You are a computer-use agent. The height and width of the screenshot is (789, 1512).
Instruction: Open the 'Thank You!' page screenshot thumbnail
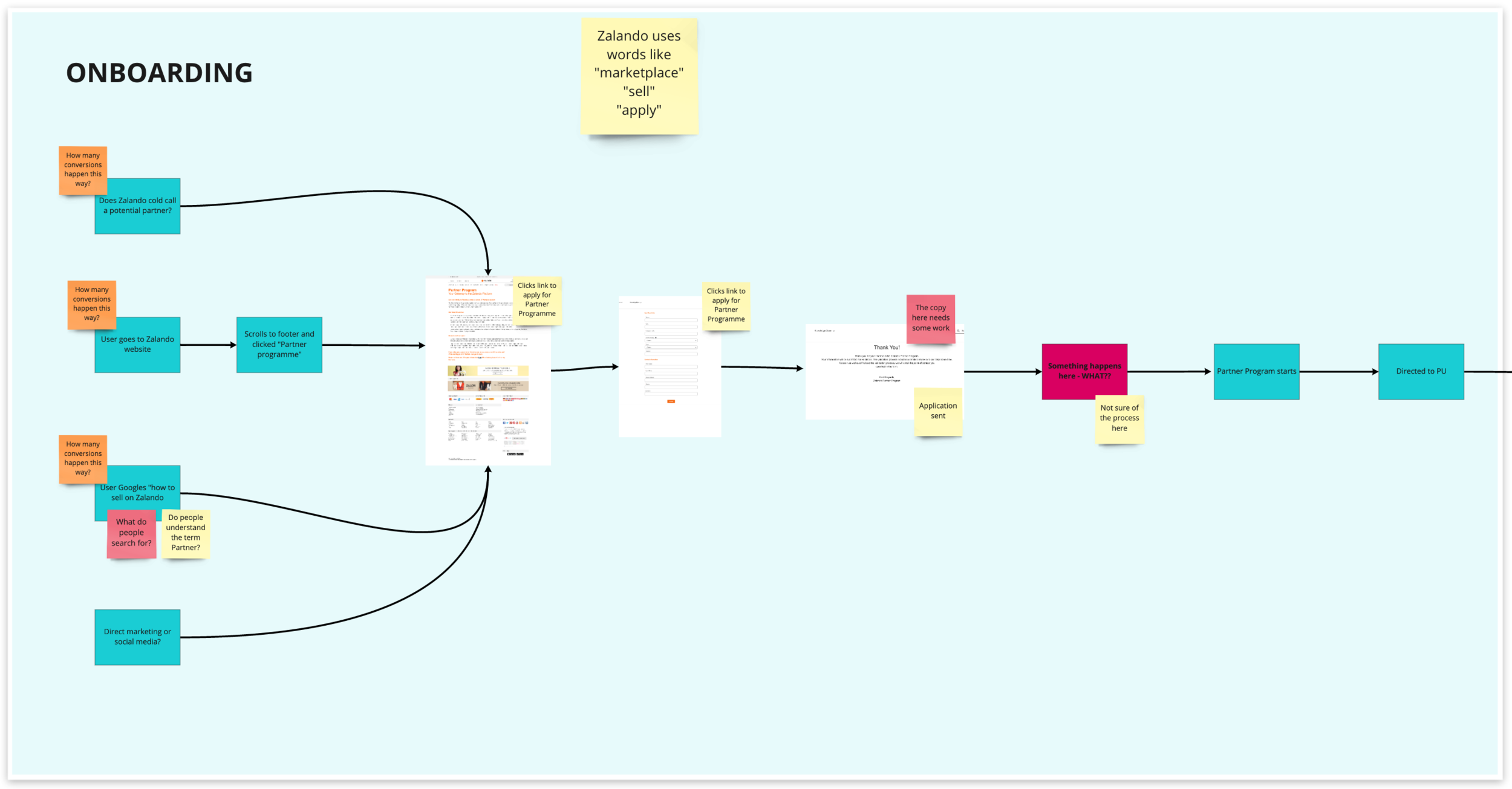click(884, 372)
